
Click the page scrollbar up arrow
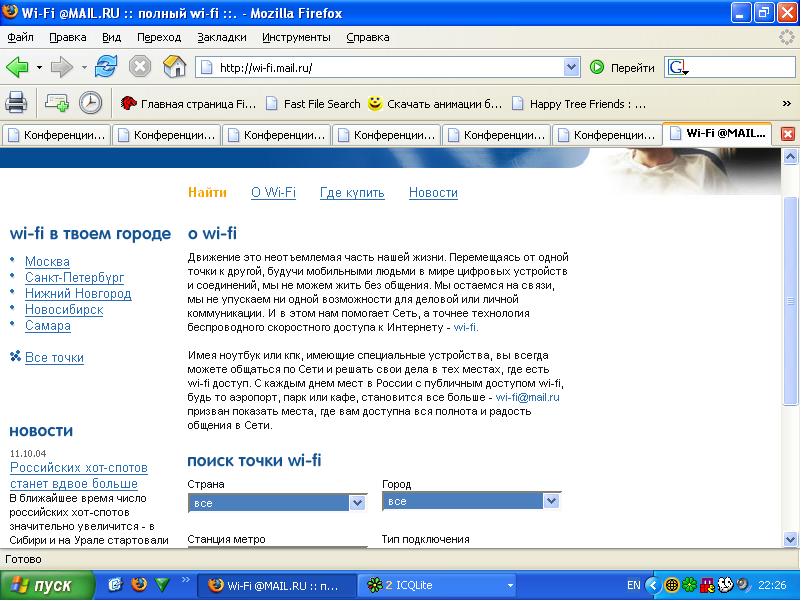(790, 157)
